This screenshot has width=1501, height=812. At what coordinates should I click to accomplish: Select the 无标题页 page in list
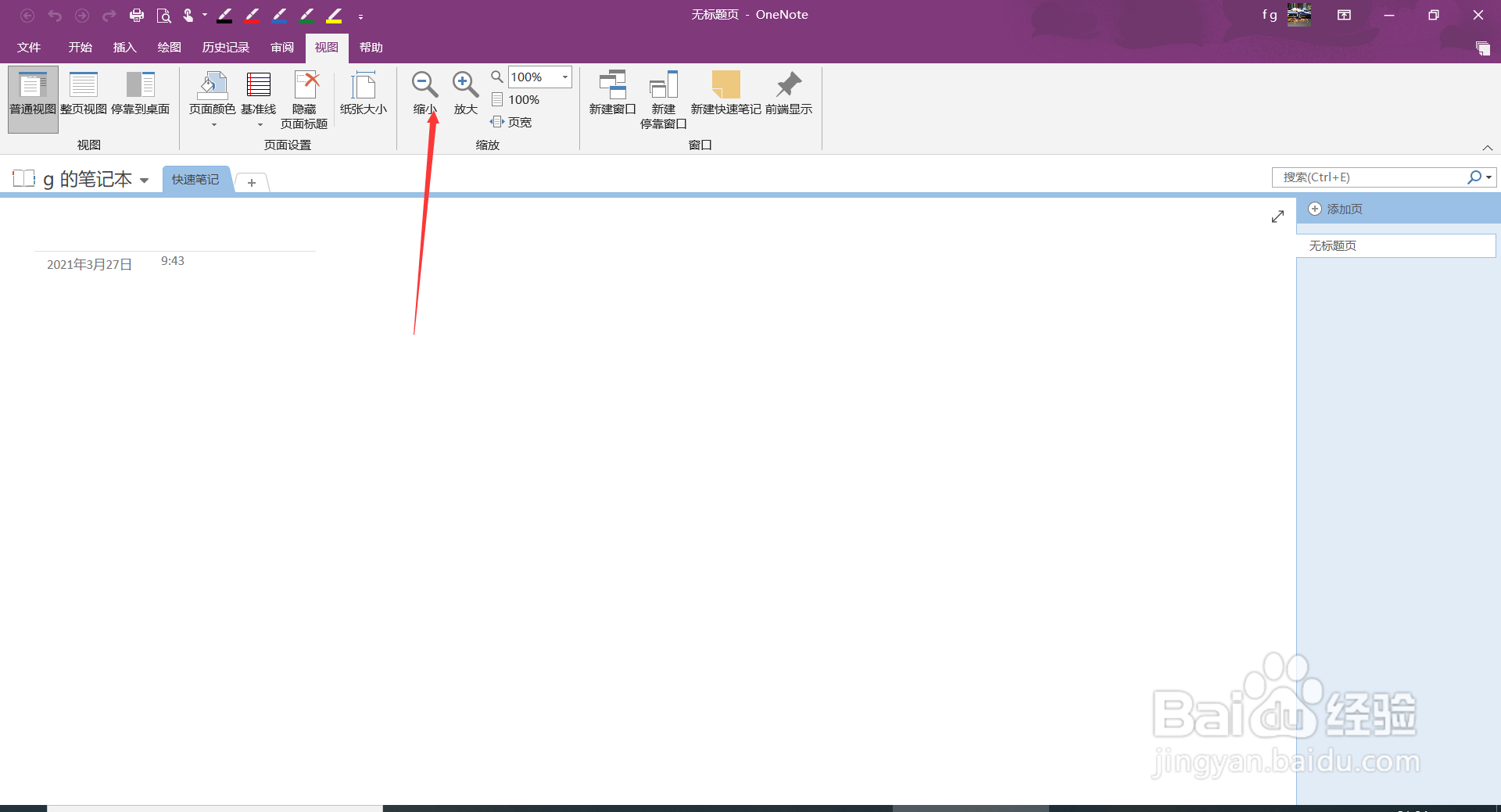pos(1396,246)
